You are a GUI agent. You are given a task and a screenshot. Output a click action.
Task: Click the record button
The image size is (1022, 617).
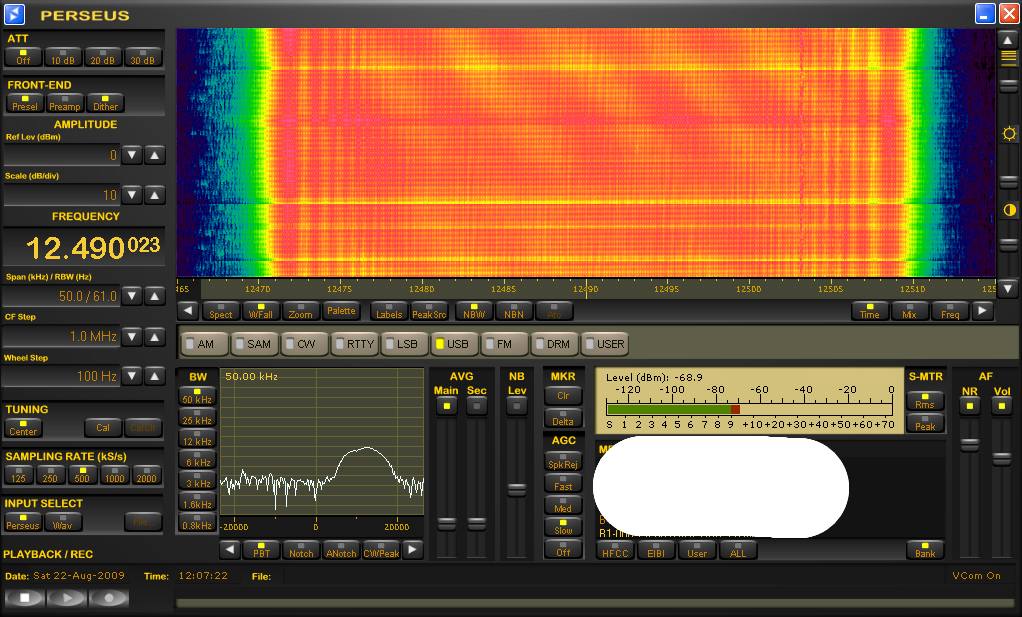tap(109, 597)
